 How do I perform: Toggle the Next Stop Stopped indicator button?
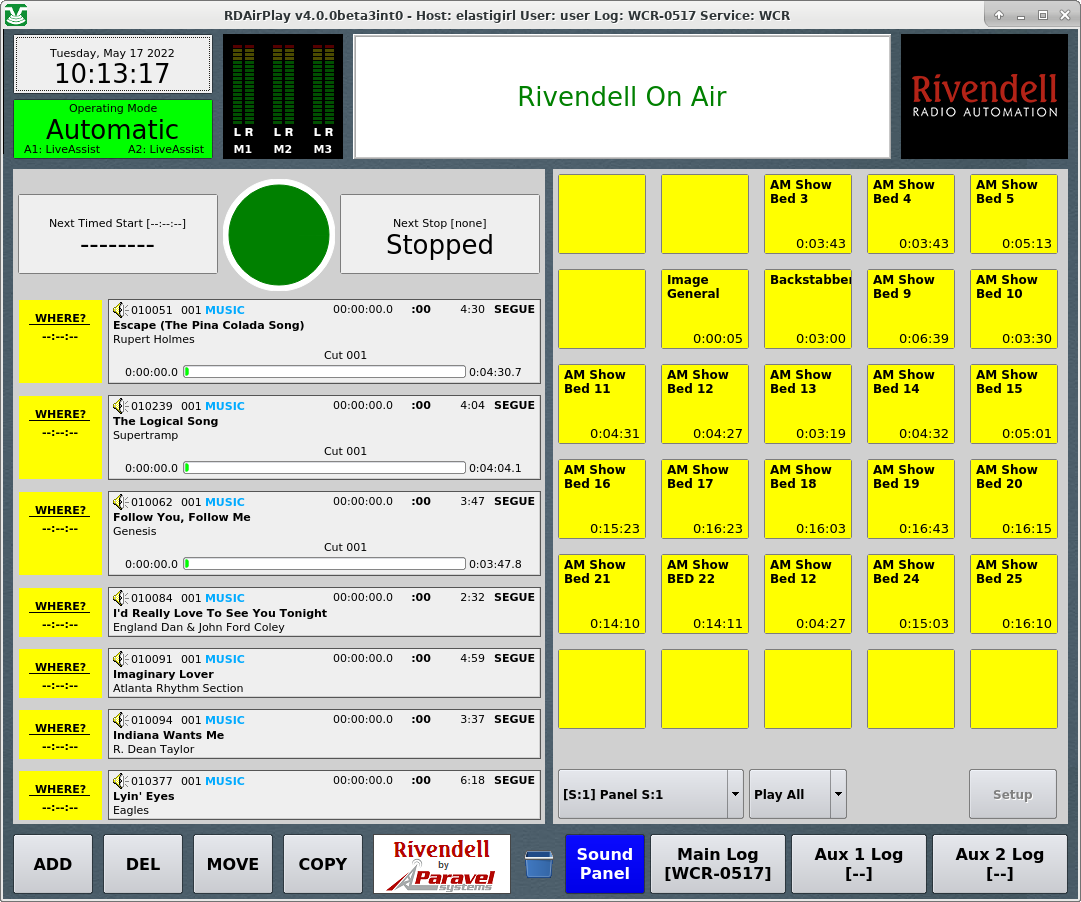tap(439, 234)
